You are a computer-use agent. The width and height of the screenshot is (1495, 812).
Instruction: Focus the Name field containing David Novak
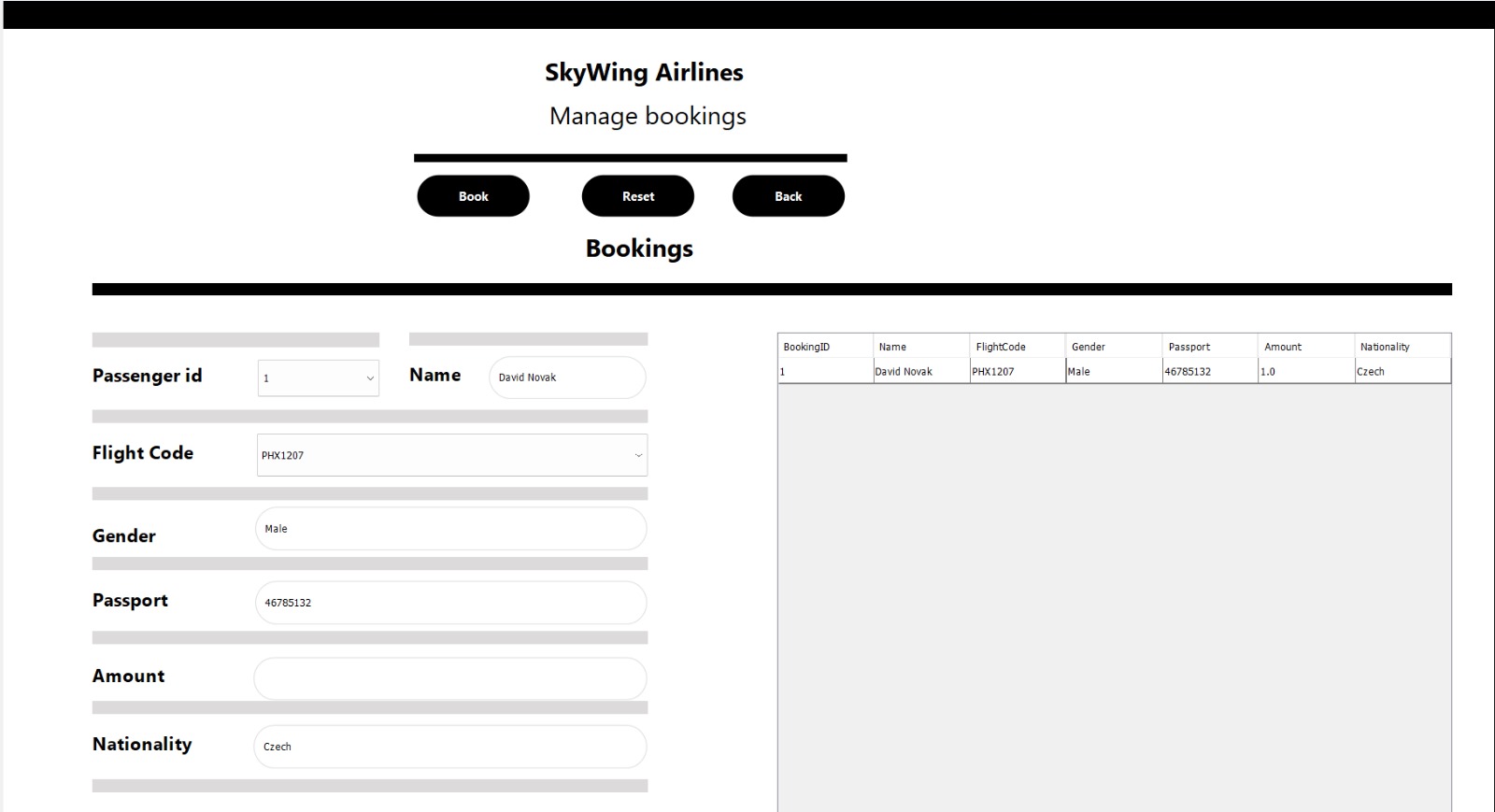pos(567,378)
